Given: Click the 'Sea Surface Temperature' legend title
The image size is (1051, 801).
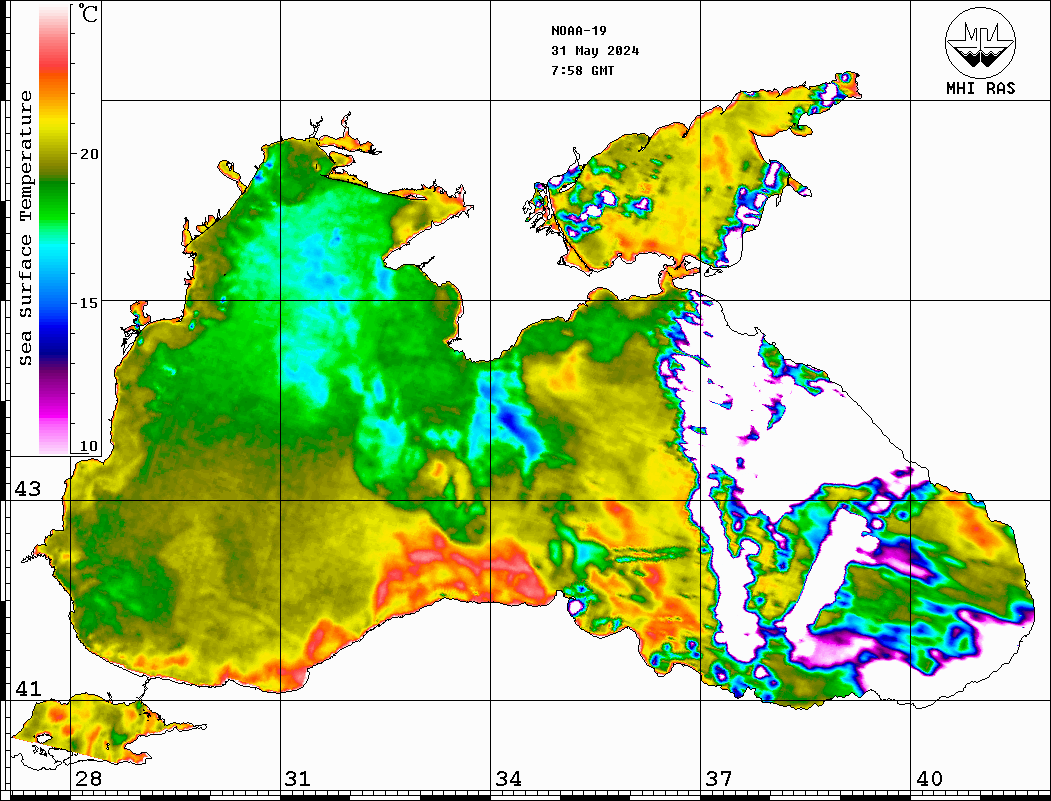Looking at the screenshot, I should pyautogui.click(x=26, y=228).
